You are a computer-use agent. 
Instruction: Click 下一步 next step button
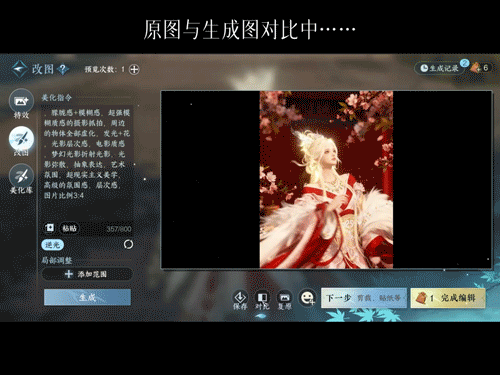click(x=364, y=298)
